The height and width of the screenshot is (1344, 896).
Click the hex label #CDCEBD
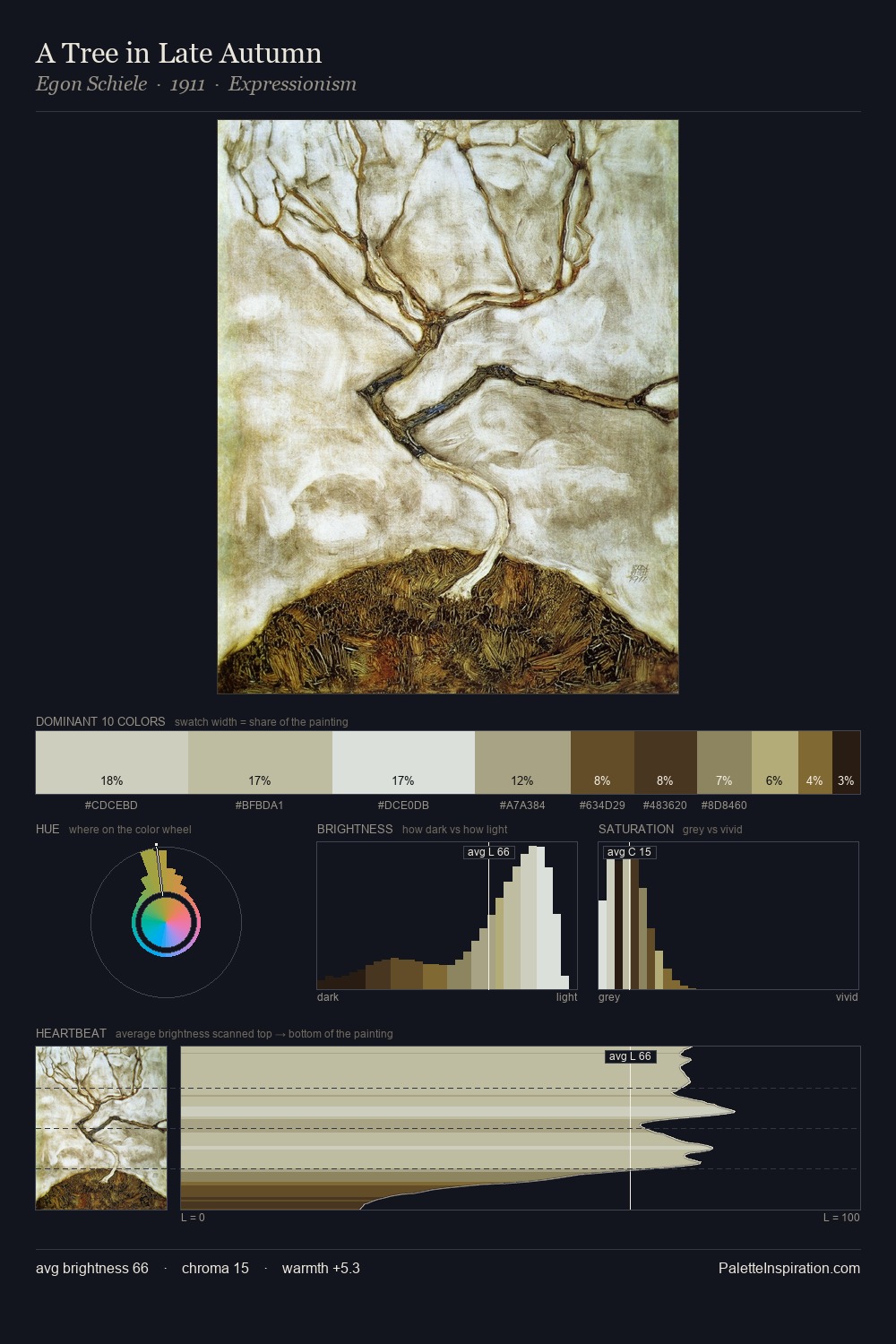click(x=111, y=806)
